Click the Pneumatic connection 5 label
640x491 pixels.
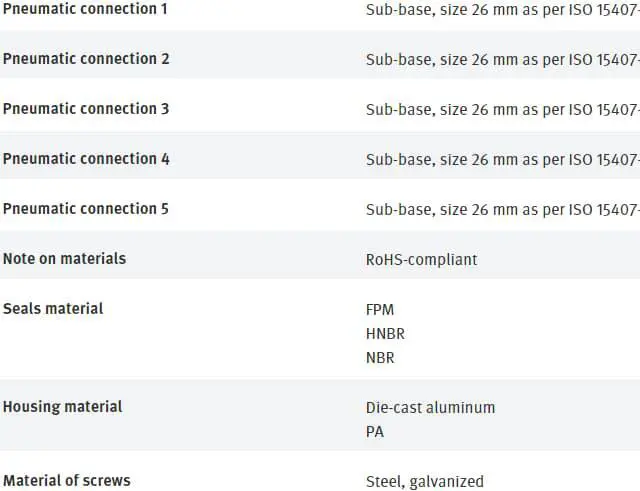pyautogui.click(x=86, y=209)
